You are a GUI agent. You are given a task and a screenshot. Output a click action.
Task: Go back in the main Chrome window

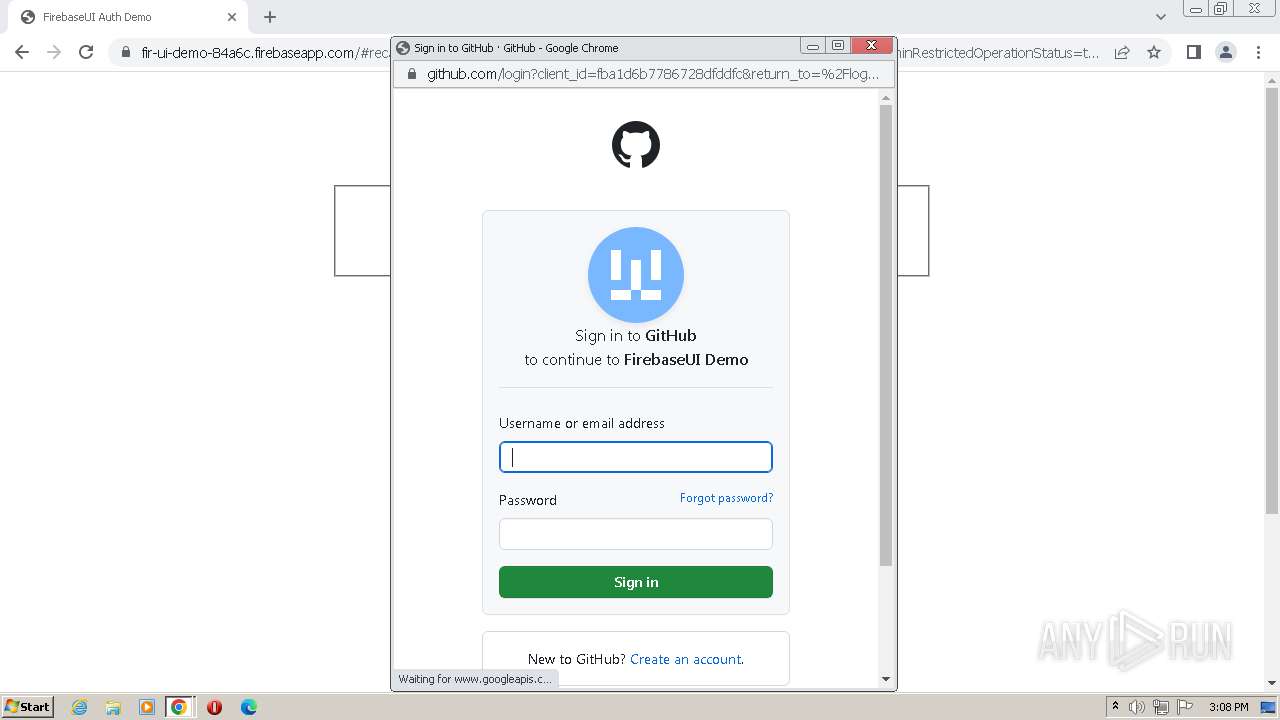coord(22,52)
